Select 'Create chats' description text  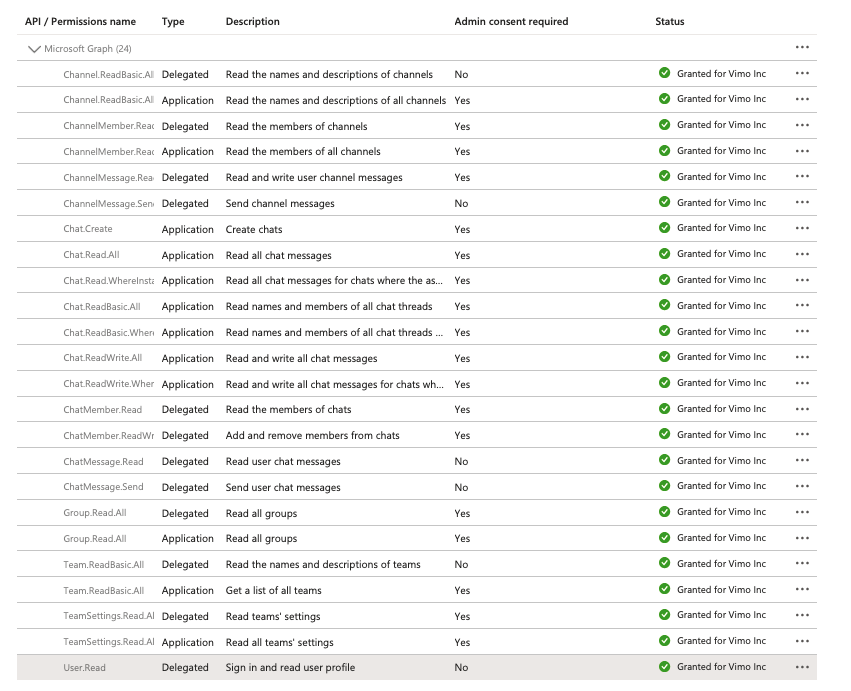pyautogui.click(x=254, y=230)
